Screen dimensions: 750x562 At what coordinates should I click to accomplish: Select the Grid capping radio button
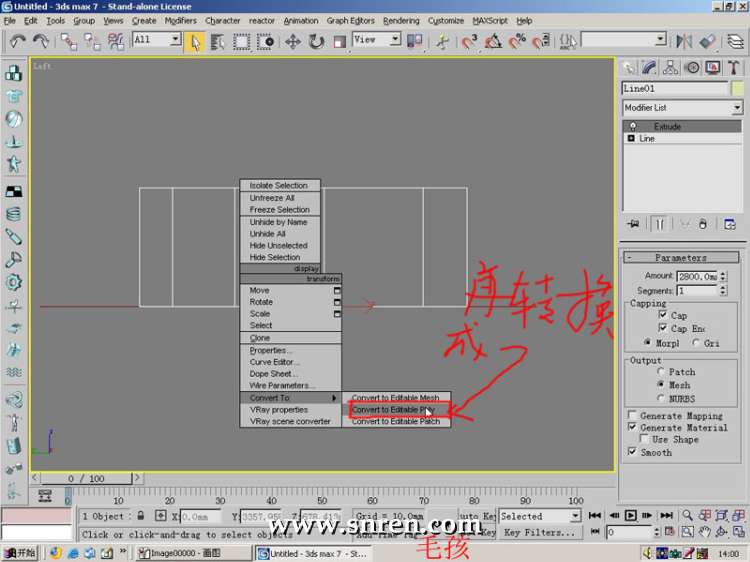click(x=696, y=342)
